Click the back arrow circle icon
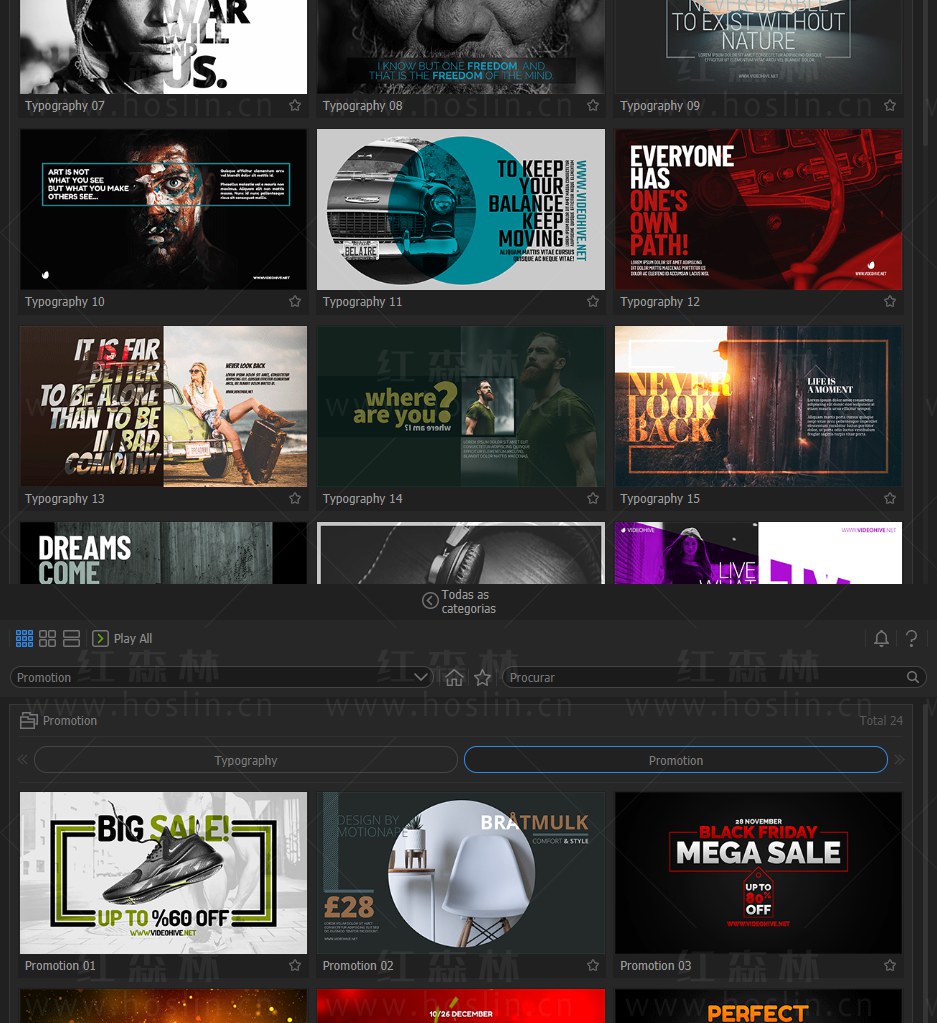 [430, 601]
